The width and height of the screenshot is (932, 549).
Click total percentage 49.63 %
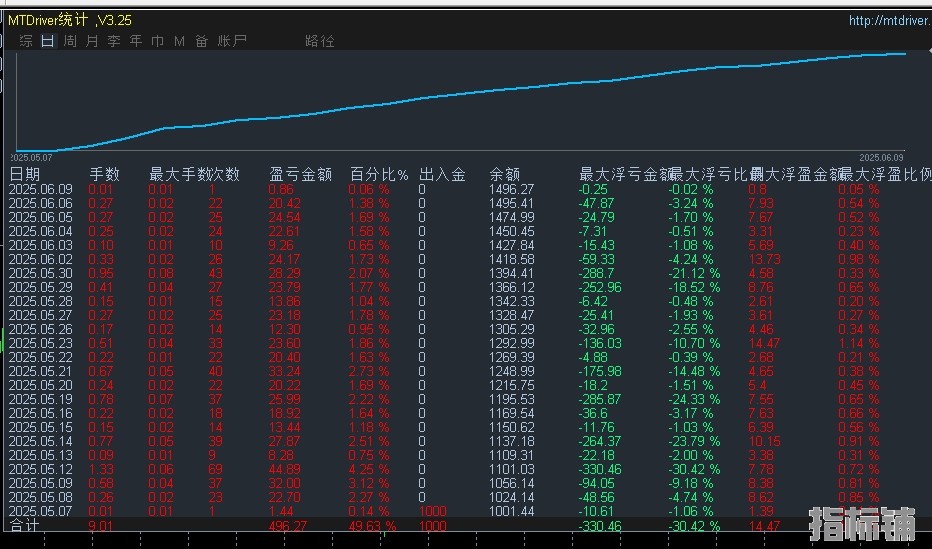click(372, 526)
